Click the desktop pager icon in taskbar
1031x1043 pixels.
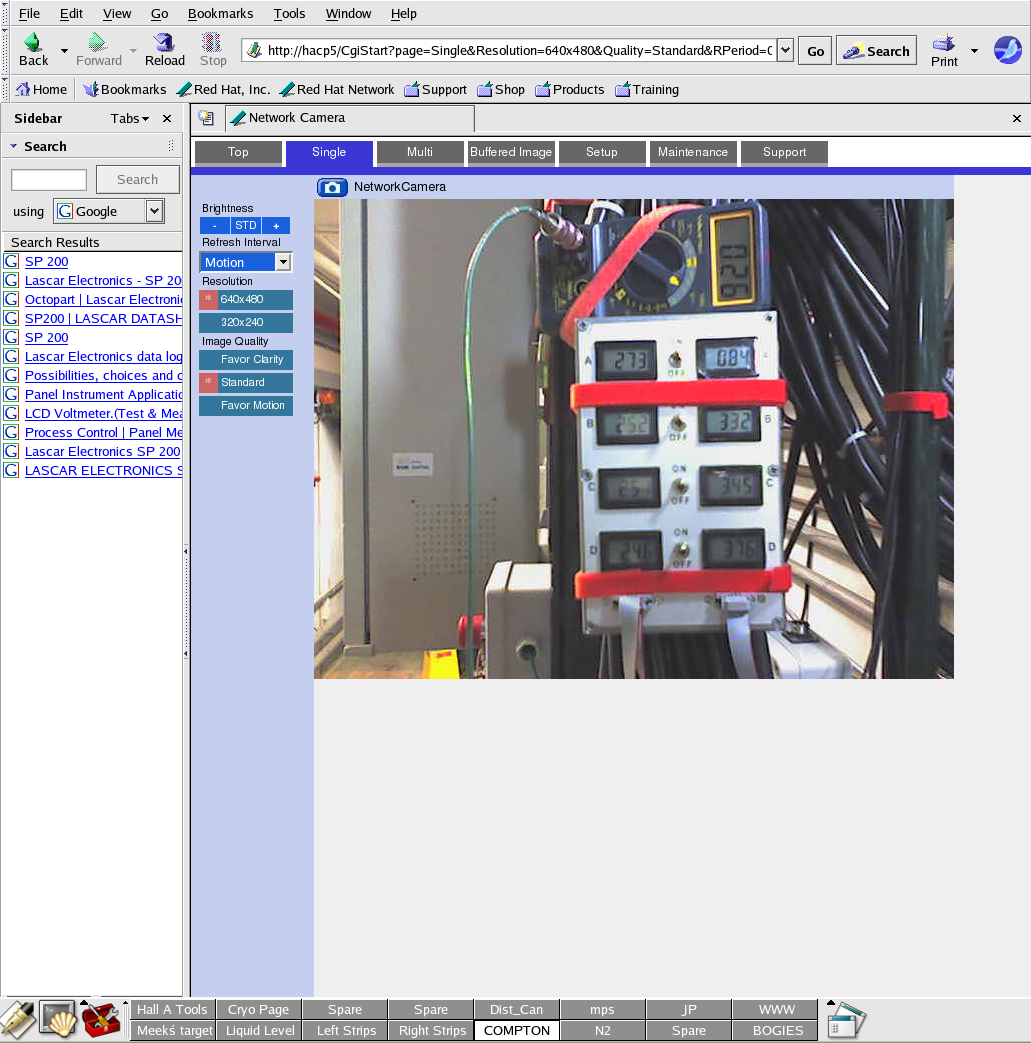coord(845,1020)
